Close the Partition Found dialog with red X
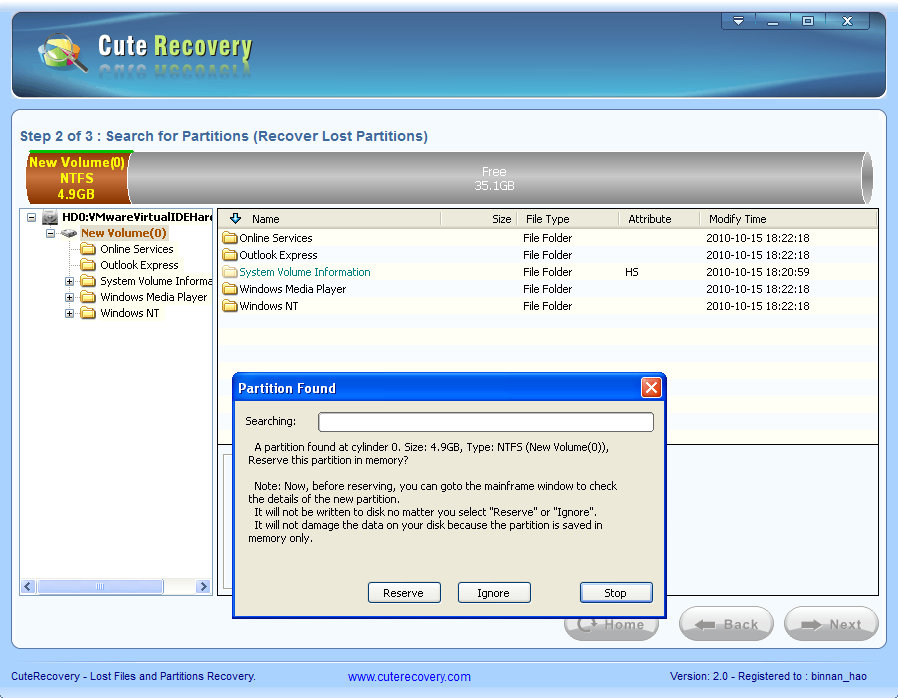The height and width of the screenshot is (698, 898). 651,388
